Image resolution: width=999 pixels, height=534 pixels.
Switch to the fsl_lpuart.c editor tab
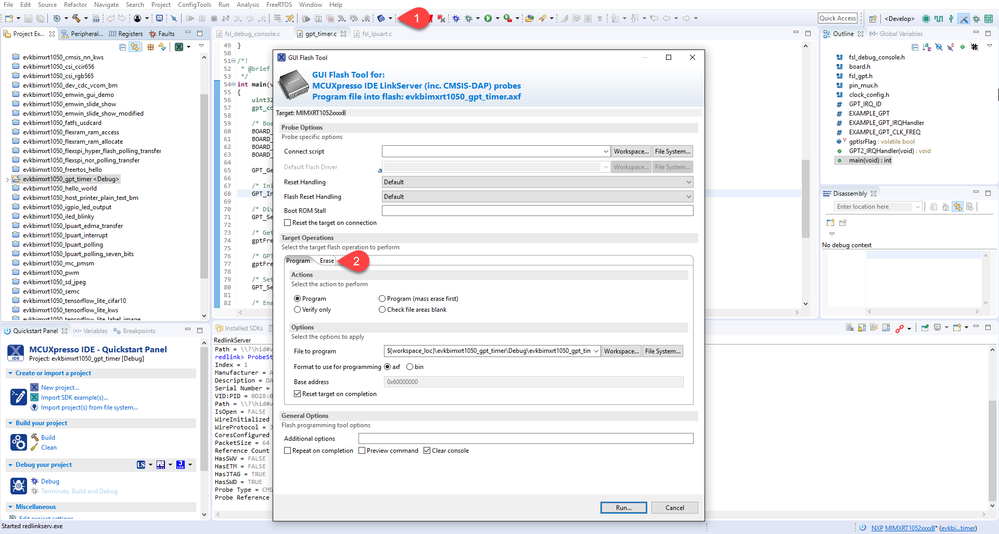(373, 34)
